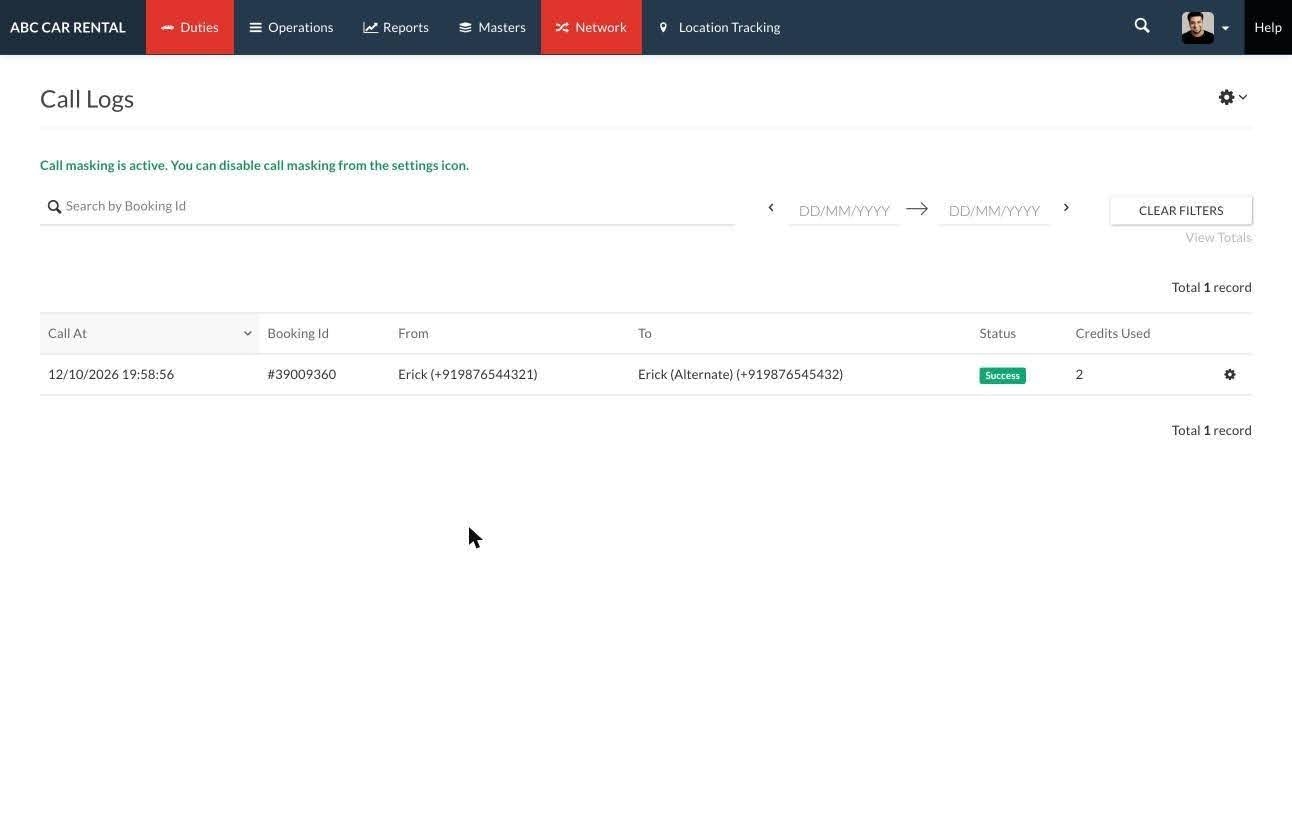Open the Duties menu
Screen dimensions: 1292x836
190,27
